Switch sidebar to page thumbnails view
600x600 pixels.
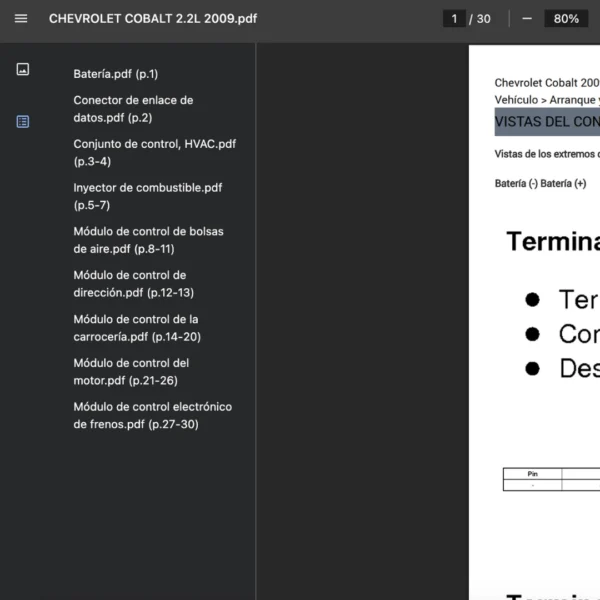pos(23,69)
